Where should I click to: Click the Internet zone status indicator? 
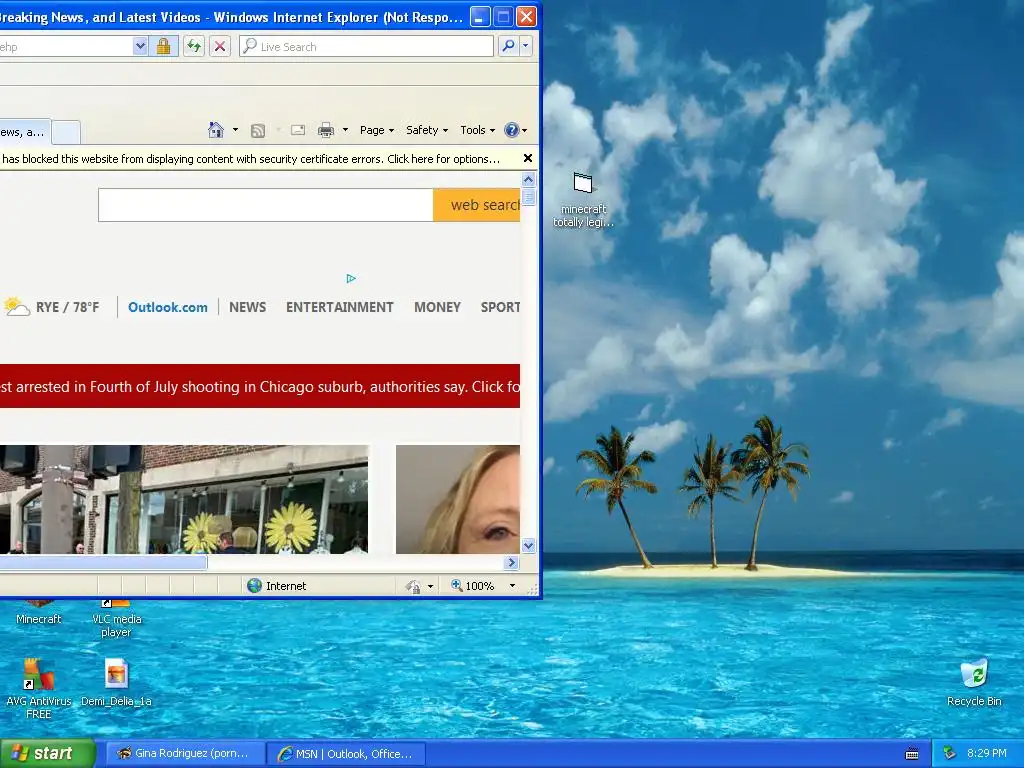[277, 586]
